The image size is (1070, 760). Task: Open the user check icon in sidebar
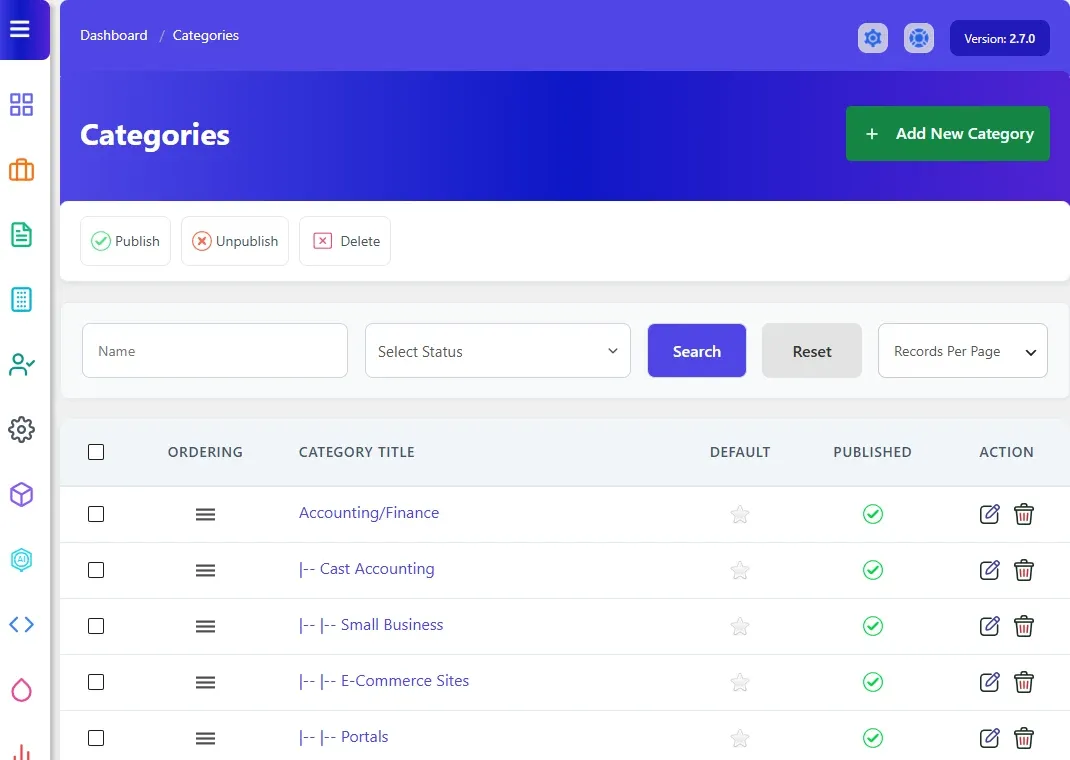pos(21,364)
